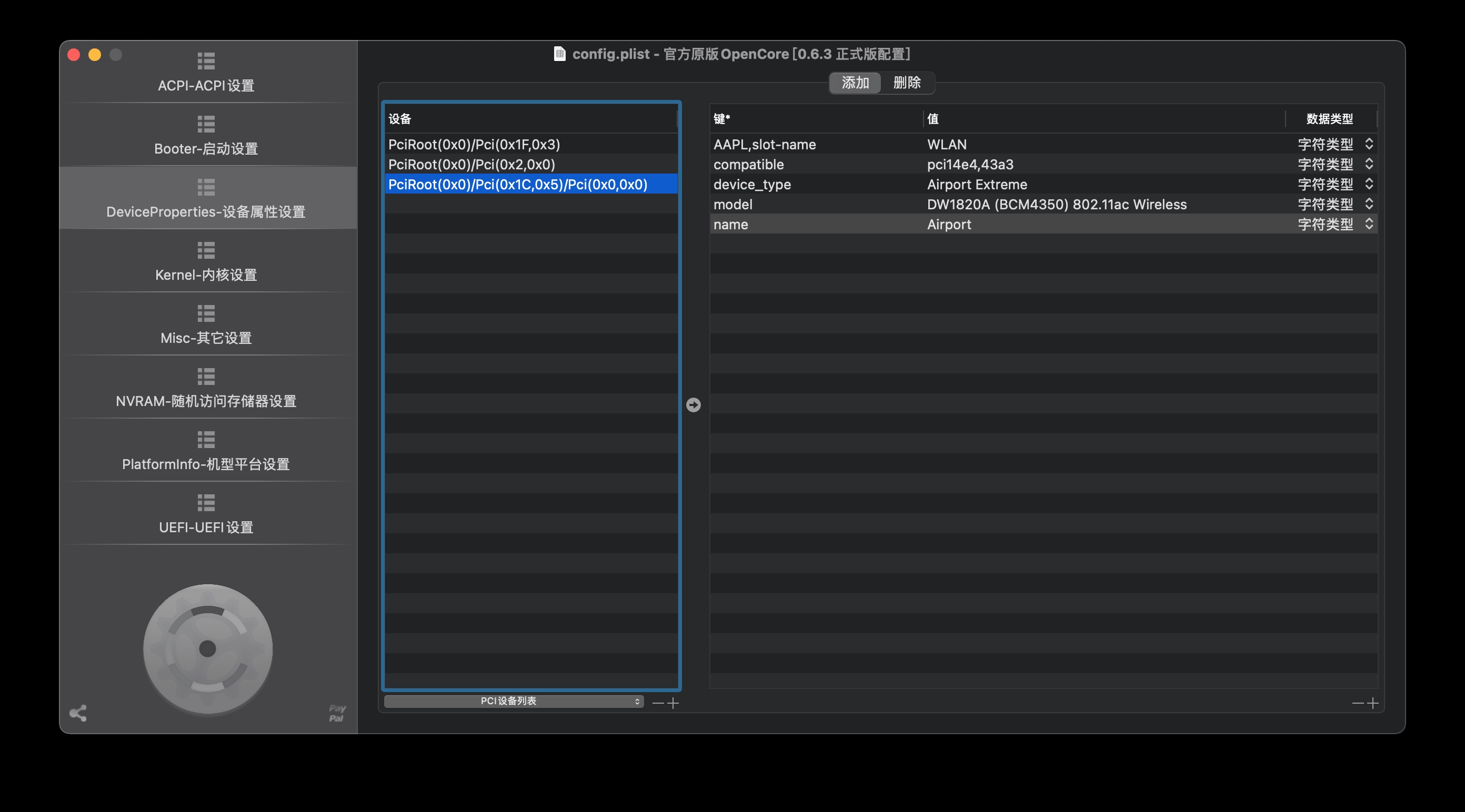Remove a key row with the right minus icon

tap(1358, 704)
